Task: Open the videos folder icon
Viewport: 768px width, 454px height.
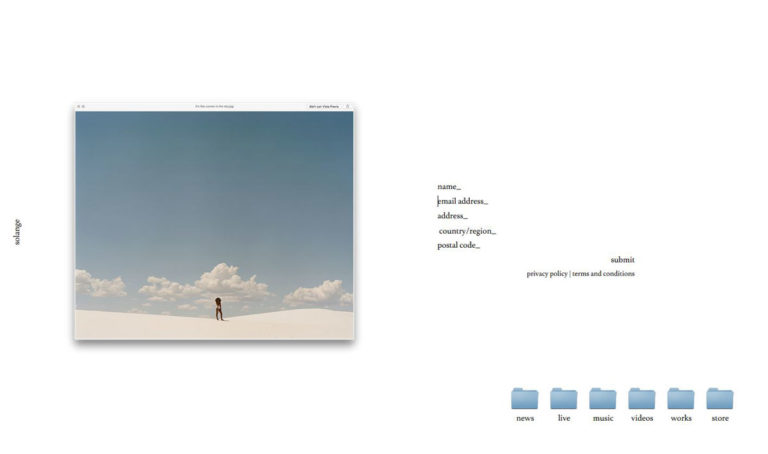Action: 642,399
